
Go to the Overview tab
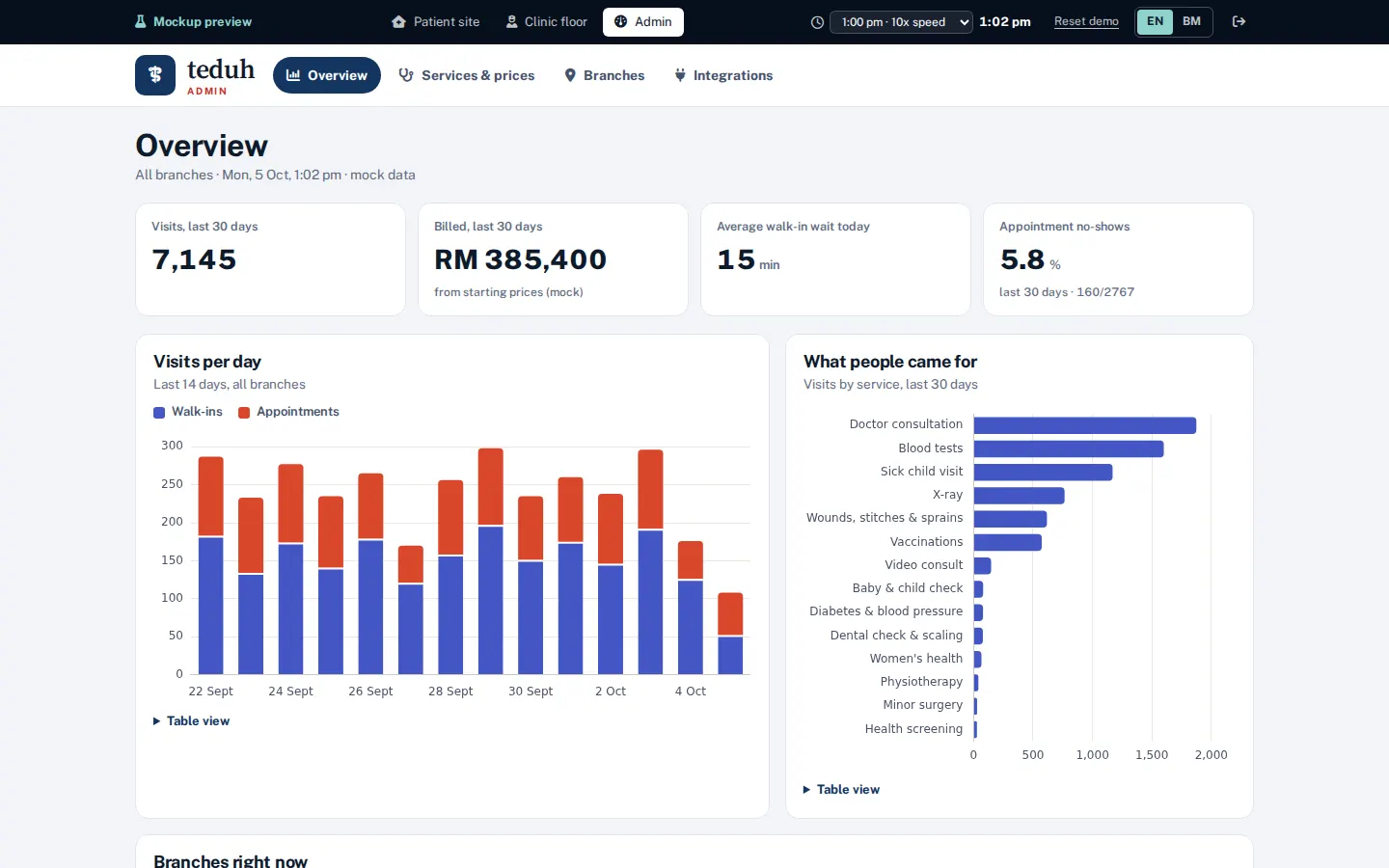[327, 75]
